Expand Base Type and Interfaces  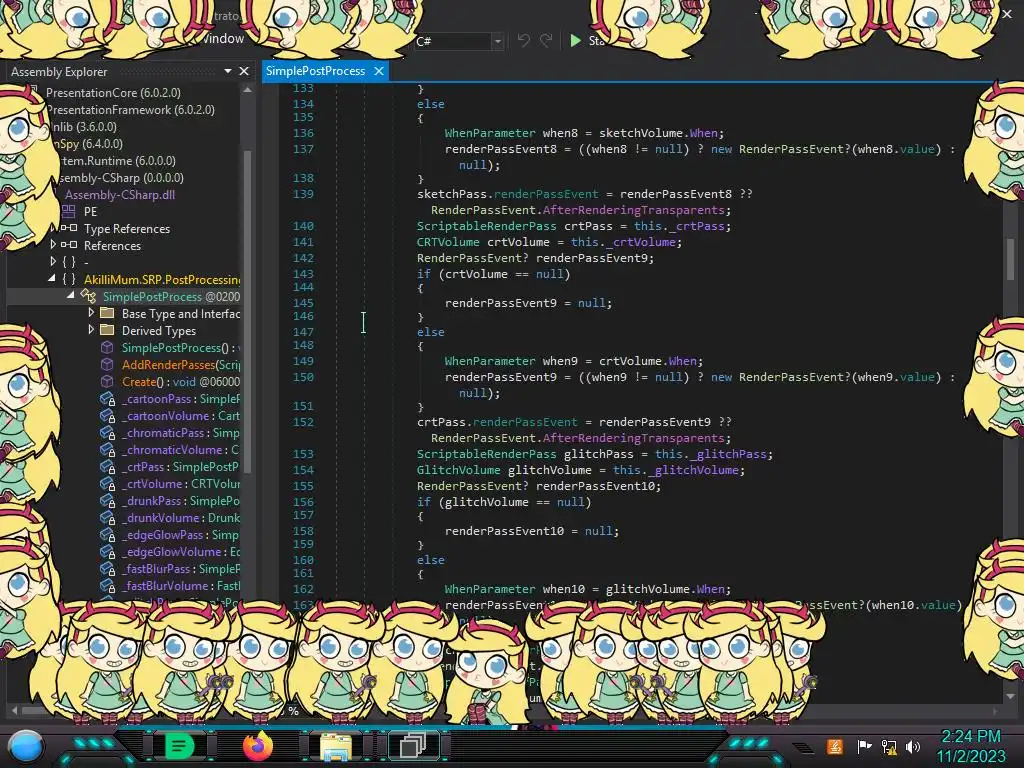[91, 312]
